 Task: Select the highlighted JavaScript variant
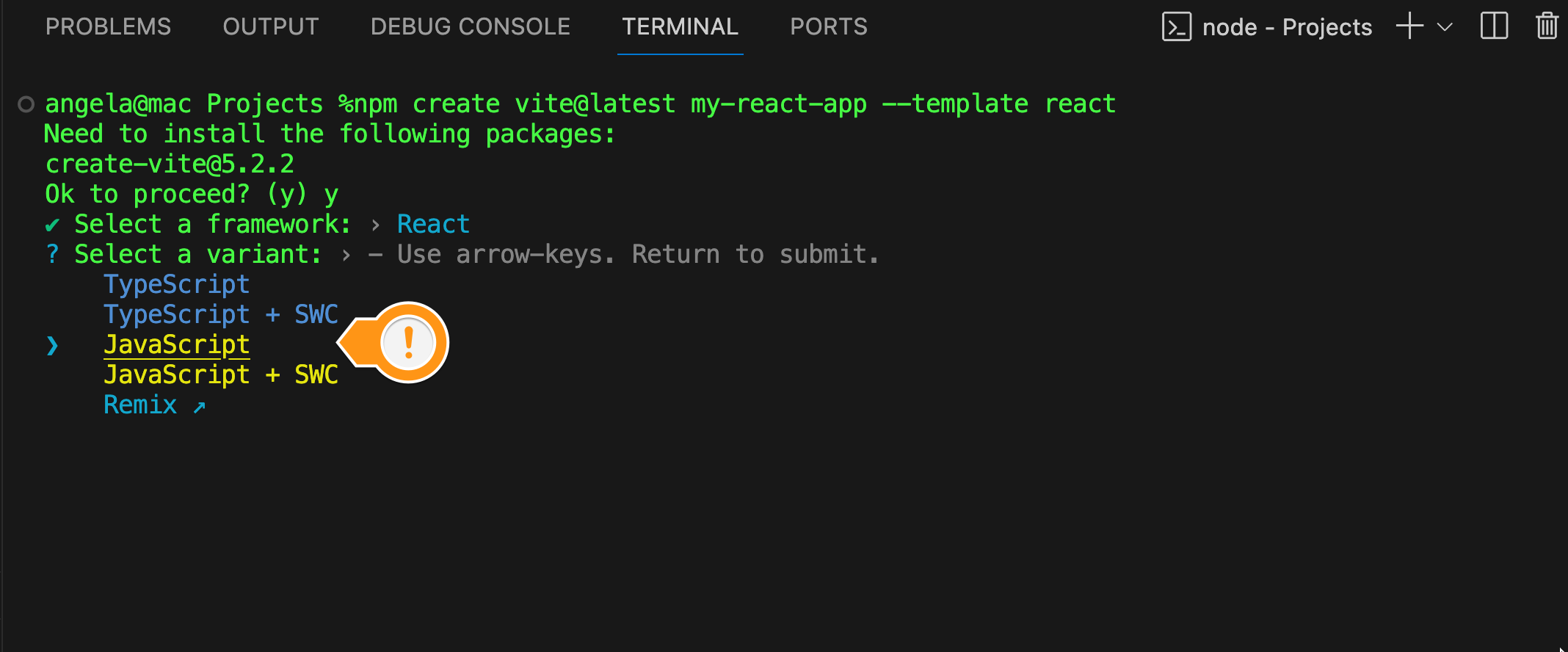coord(176,344)
